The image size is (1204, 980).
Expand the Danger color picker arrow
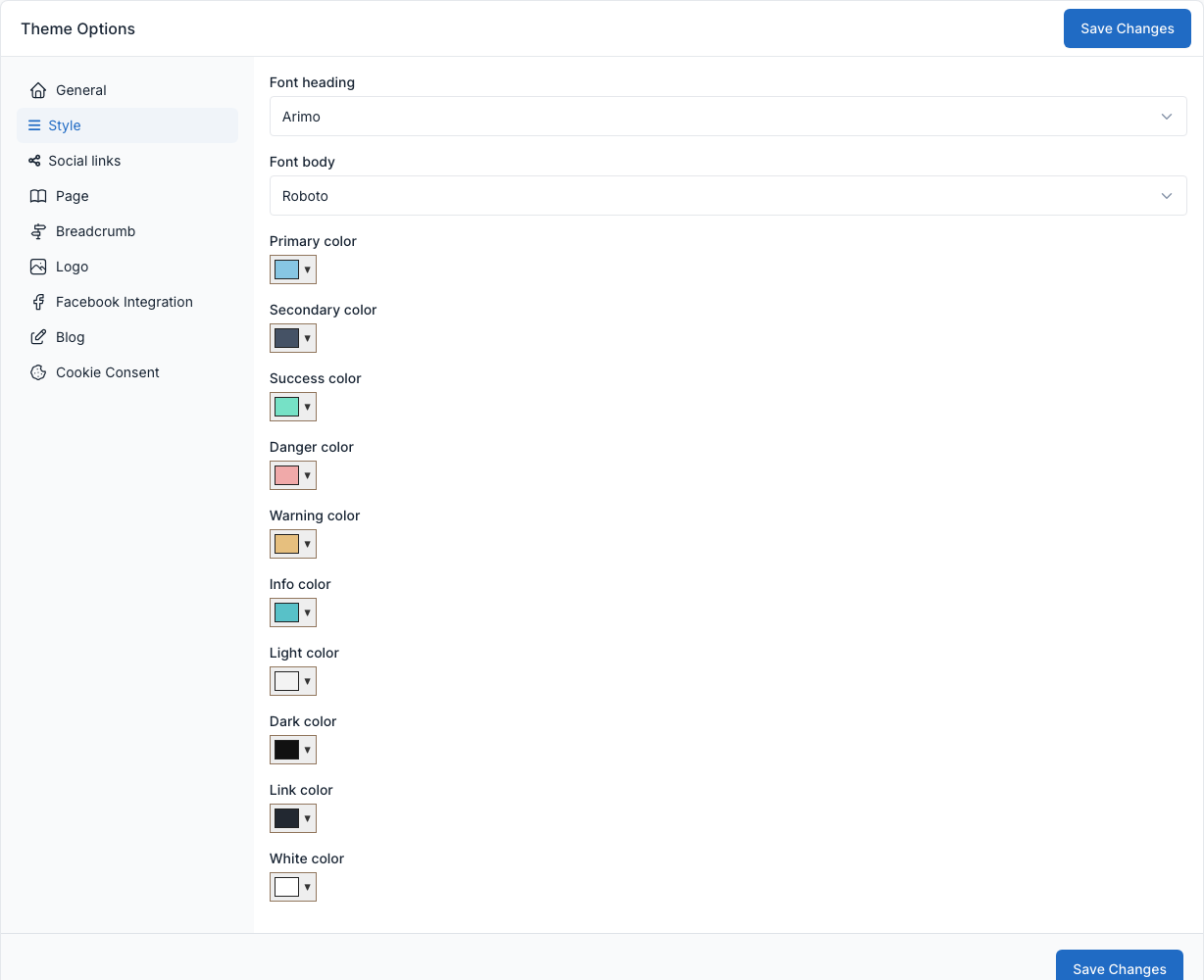[x=307, y=475]
